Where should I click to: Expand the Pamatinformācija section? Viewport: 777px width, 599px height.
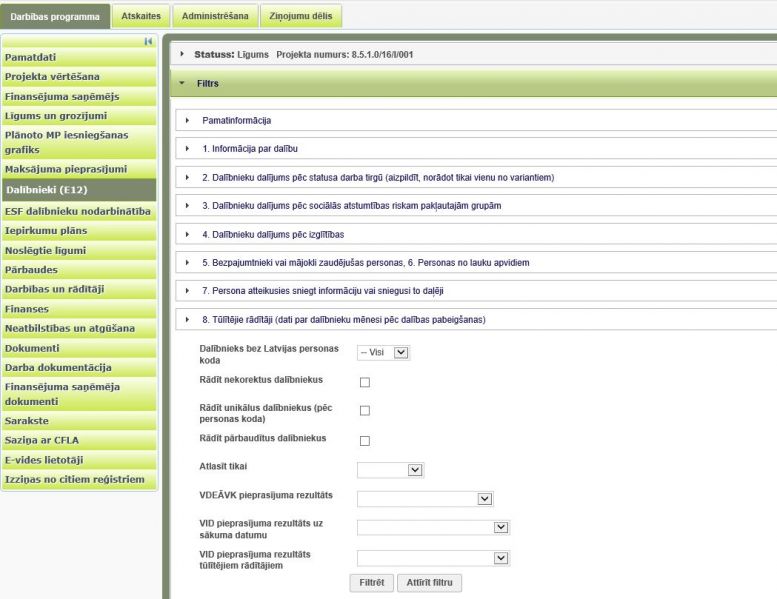pyautogui.click(x=187, y=120)
